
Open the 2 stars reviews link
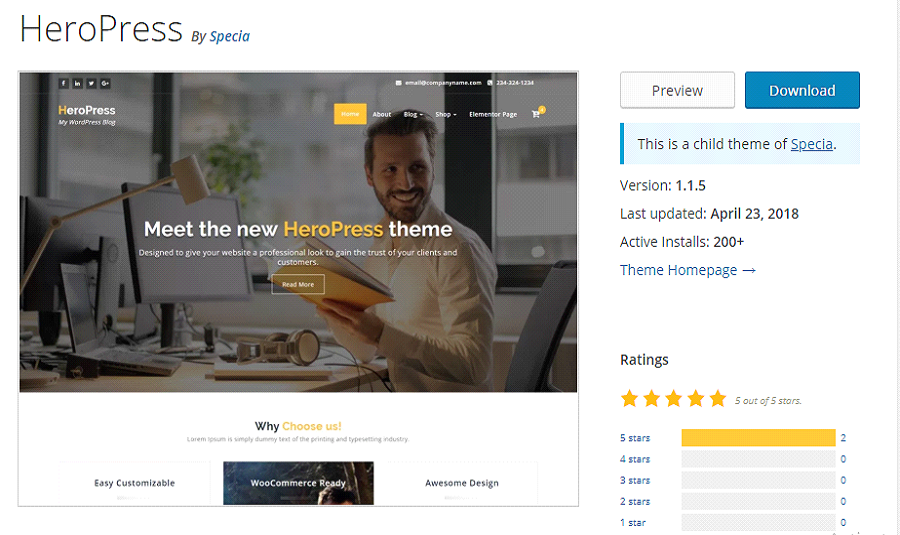pyautogui.click(x=635, y=502)
